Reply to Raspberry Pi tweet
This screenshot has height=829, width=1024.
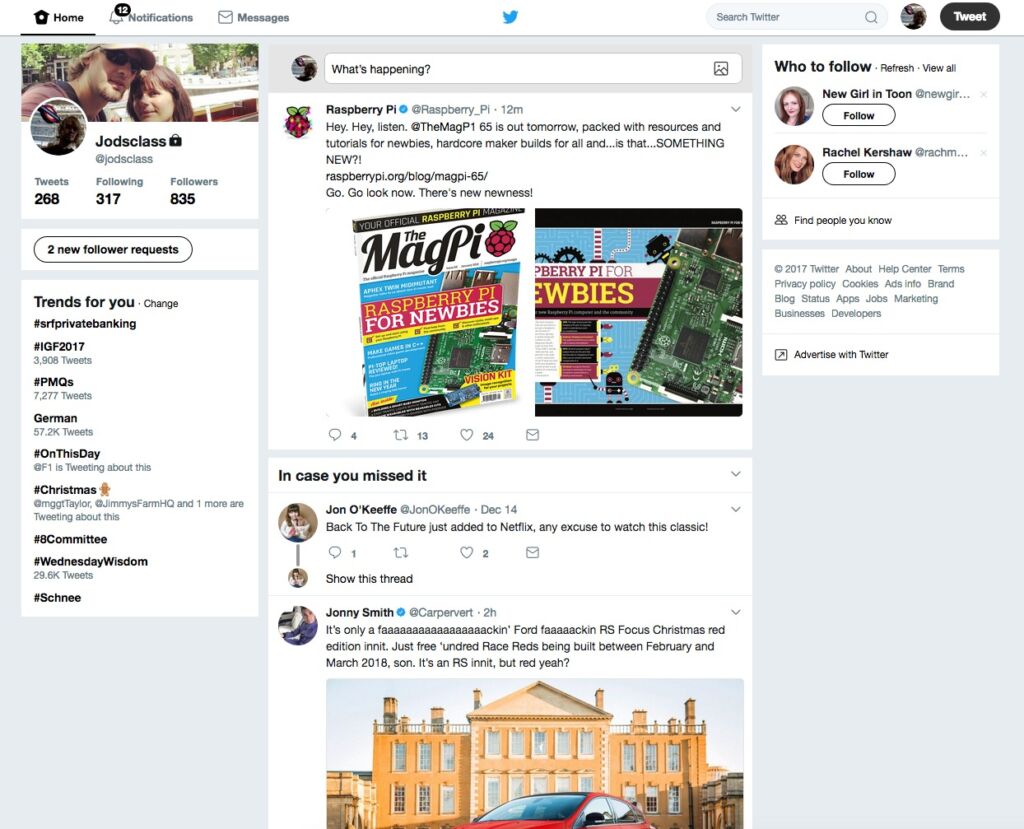pos(335,435)
